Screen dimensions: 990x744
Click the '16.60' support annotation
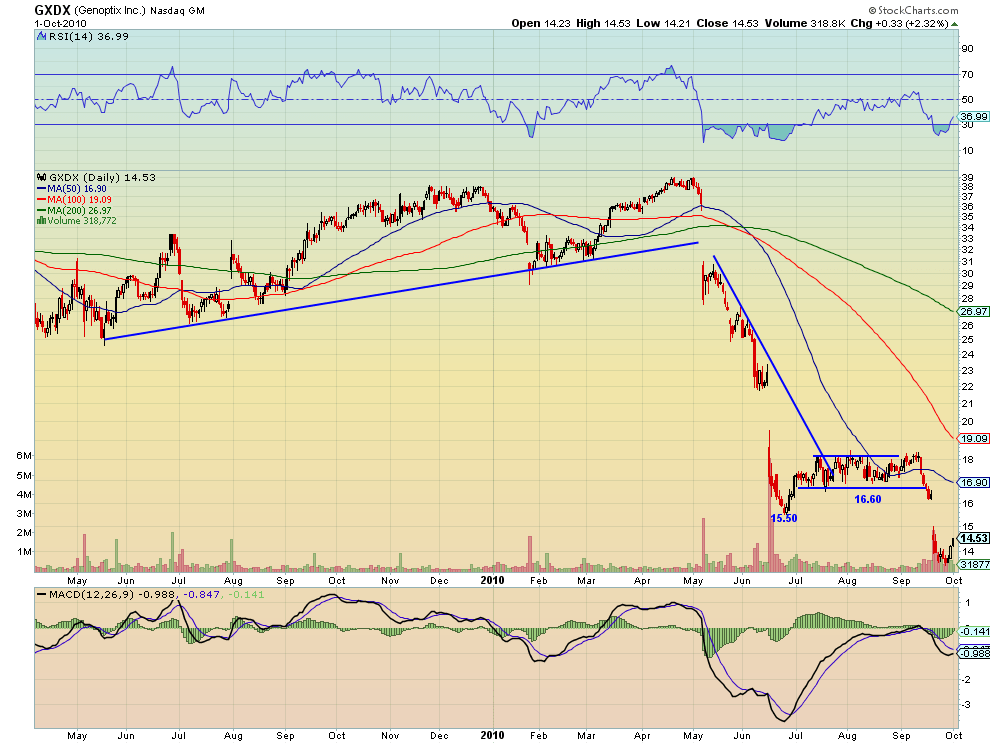(x=868, y=499)
